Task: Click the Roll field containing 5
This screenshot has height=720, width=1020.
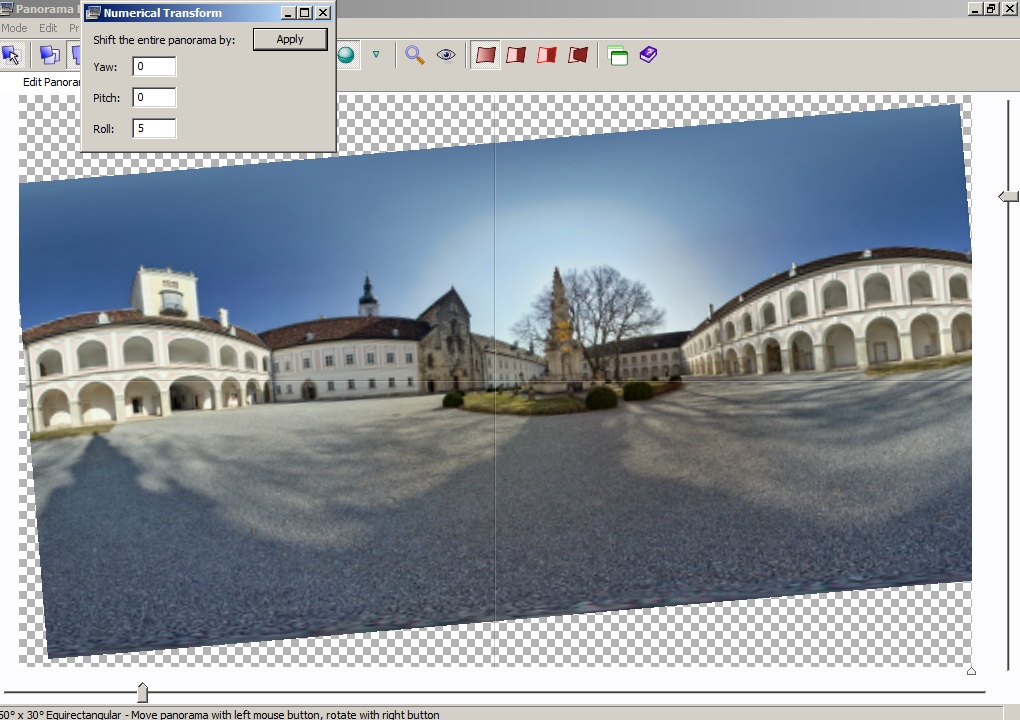Action: tap(154, 129)
